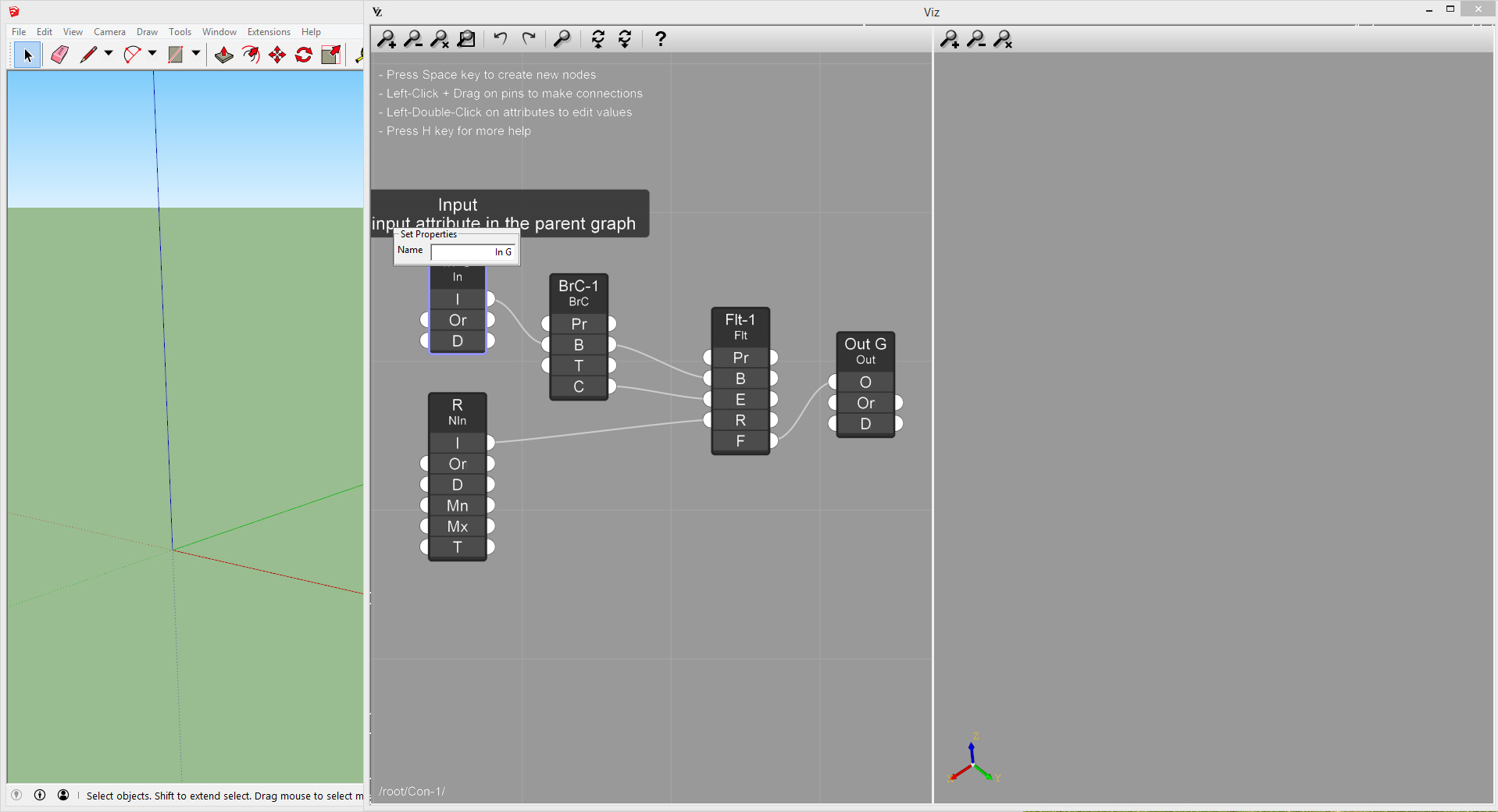Click the Name field in Set Properties
This screenshot has height=812, width=1498.
[473, 252]
